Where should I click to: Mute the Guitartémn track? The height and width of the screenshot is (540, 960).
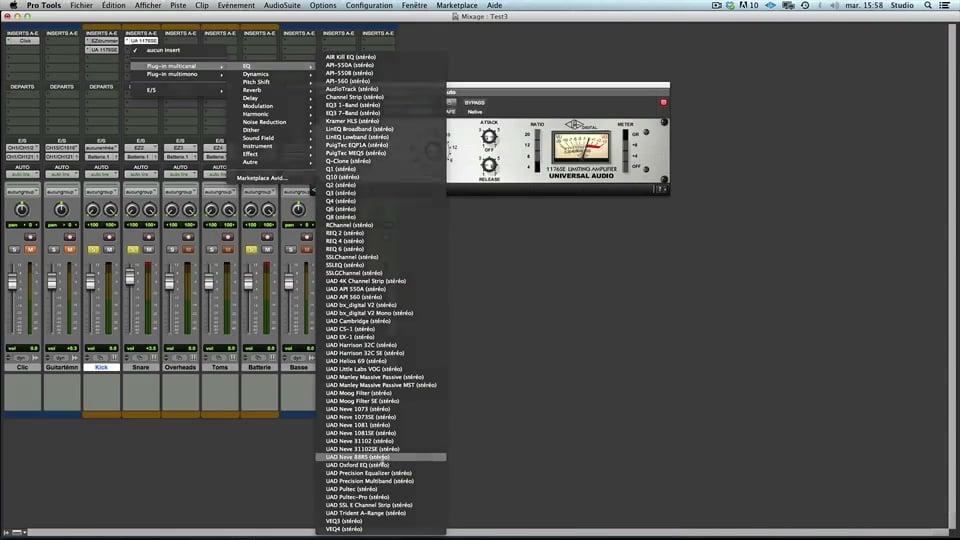click(70, 249)
